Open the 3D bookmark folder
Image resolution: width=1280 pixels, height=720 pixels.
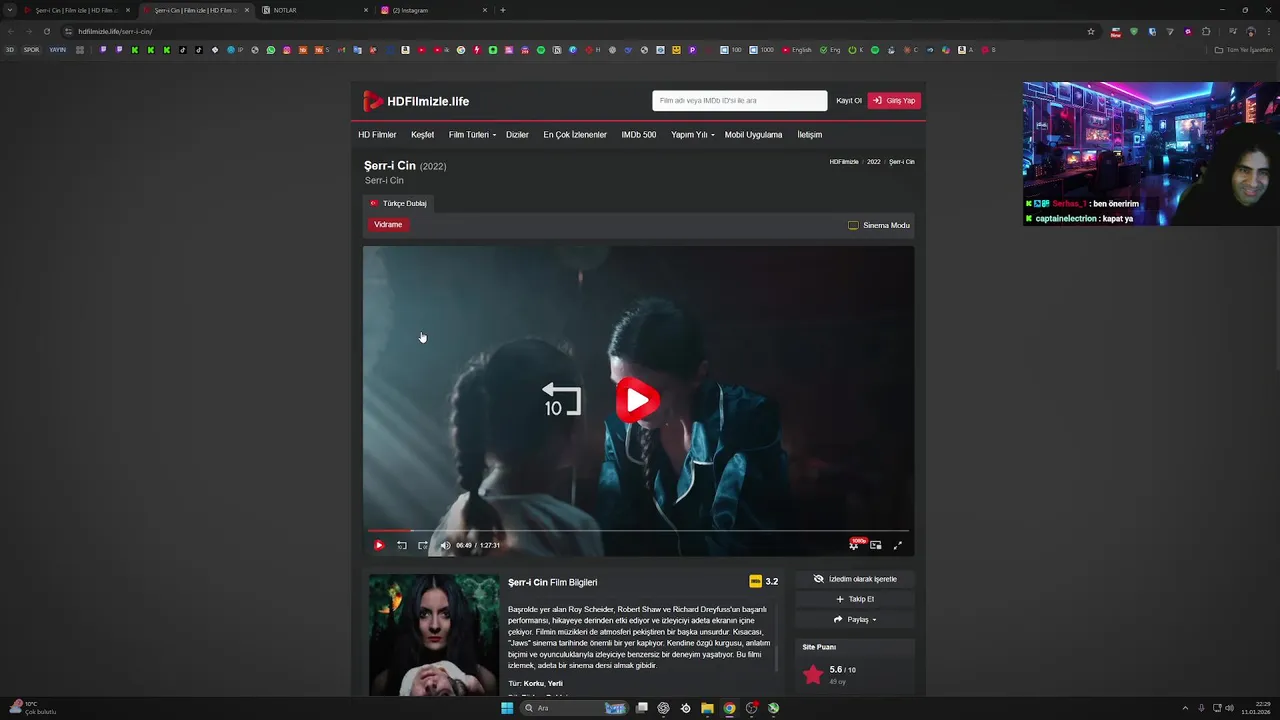pyautogui.click(x=10, y=50)
